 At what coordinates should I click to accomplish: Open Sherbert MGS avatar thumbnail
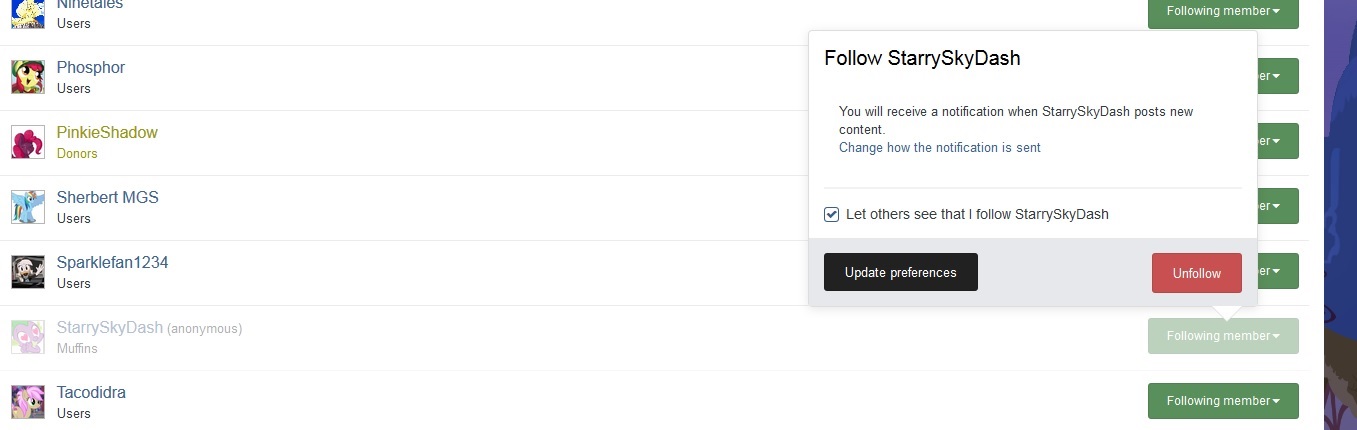tap(28, 207)
